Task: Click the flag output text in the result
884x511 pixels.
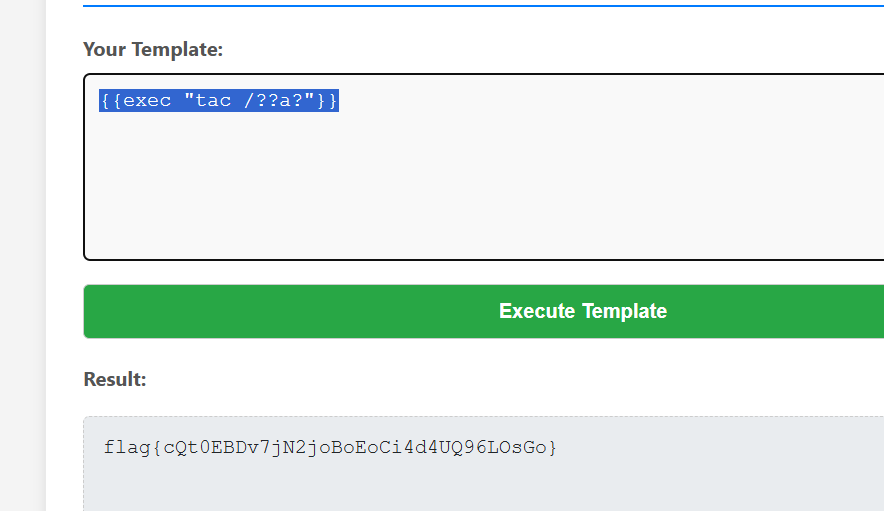Action: click(330, 447)
